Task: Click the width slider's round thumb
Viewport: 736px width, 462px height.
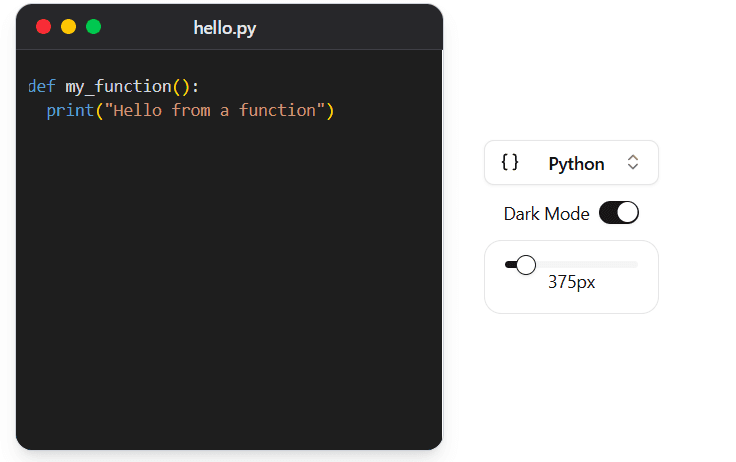Action: [x=526, y=264]
